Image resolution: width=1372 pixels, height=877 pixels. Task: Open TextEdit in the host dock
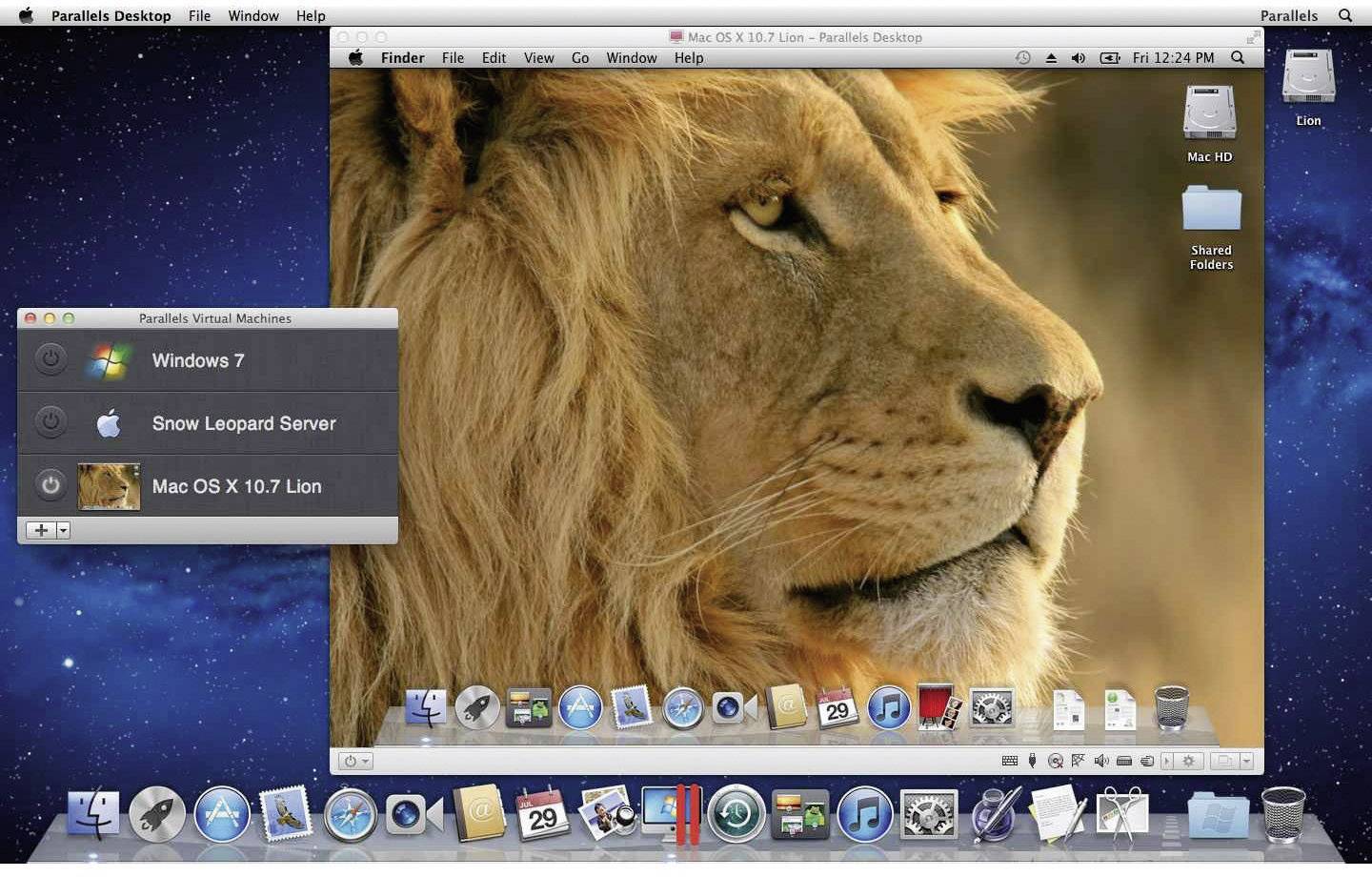[1059, 815]
